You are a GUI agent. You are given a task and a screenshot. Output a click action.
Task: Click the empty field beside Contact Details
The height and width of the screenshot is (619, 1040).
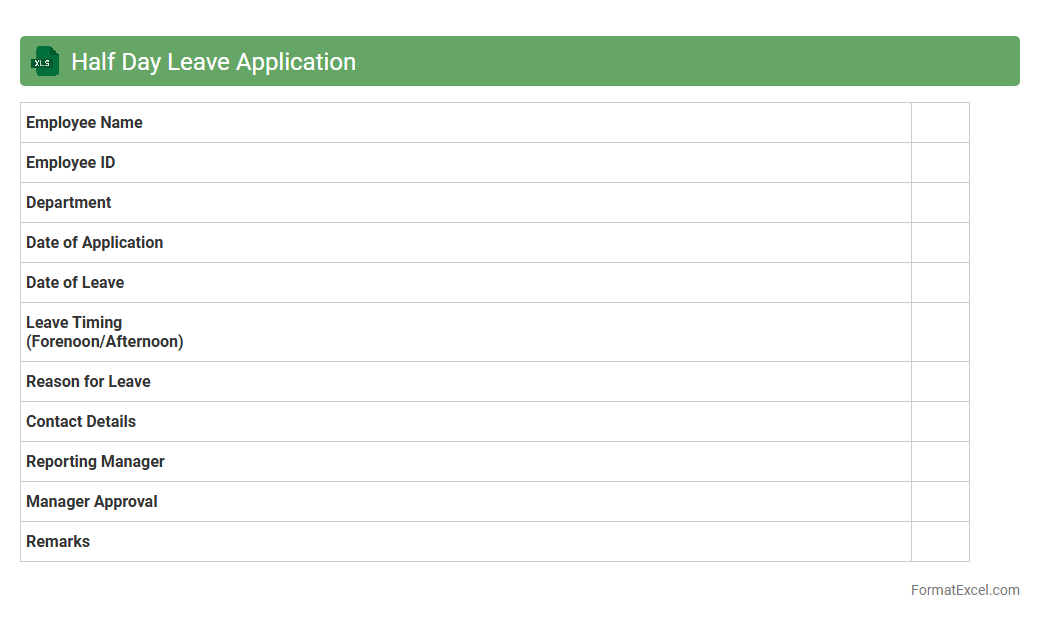click(940, 422)
